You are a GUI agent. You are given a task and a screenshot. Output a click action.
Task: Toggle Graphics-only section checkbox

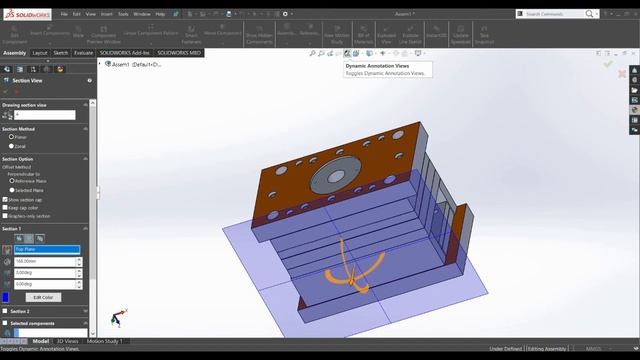[x=5, y=216]
